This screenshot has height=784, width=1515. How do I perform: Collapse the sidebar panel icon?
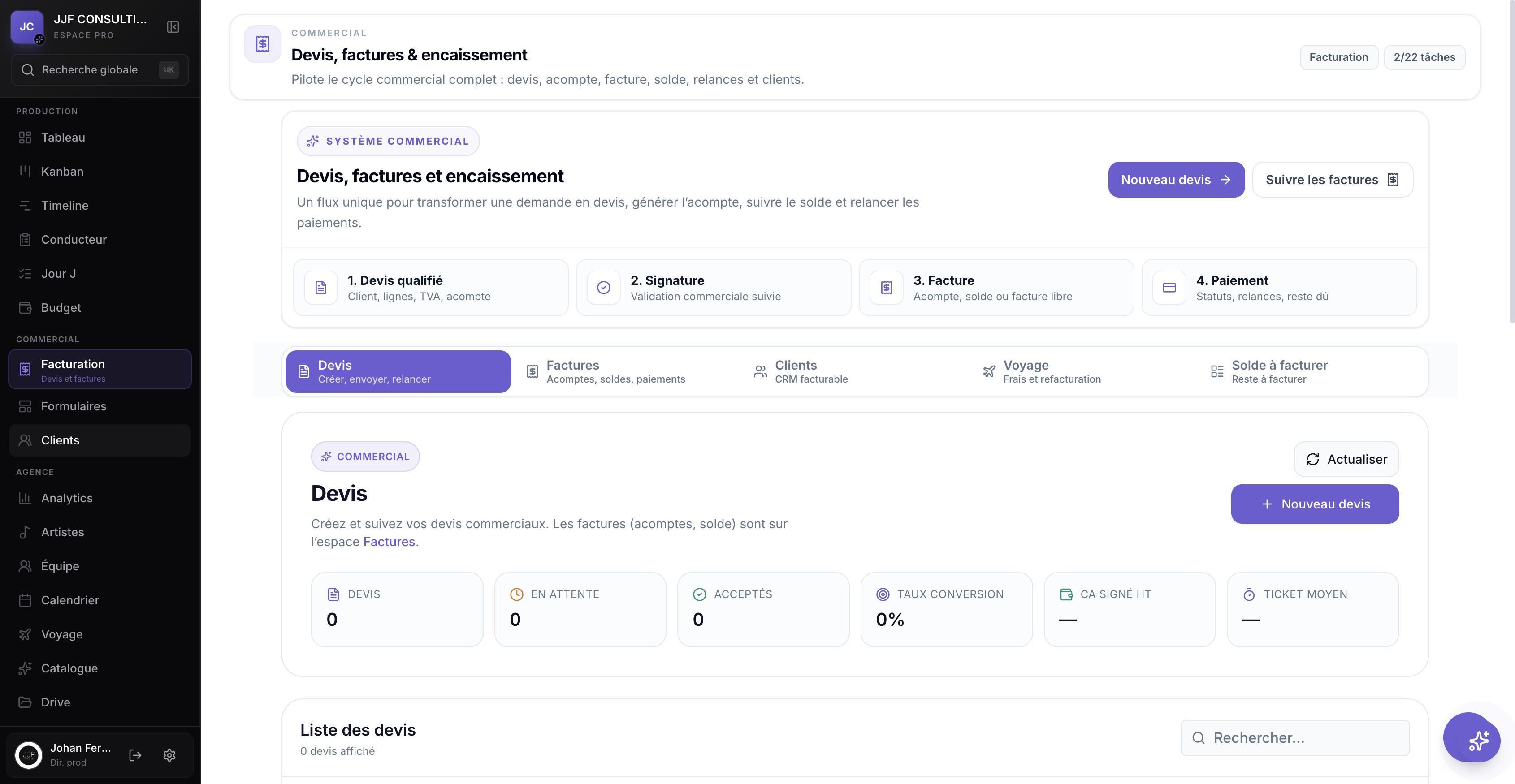pyautogui.click(x=173, y=27)
